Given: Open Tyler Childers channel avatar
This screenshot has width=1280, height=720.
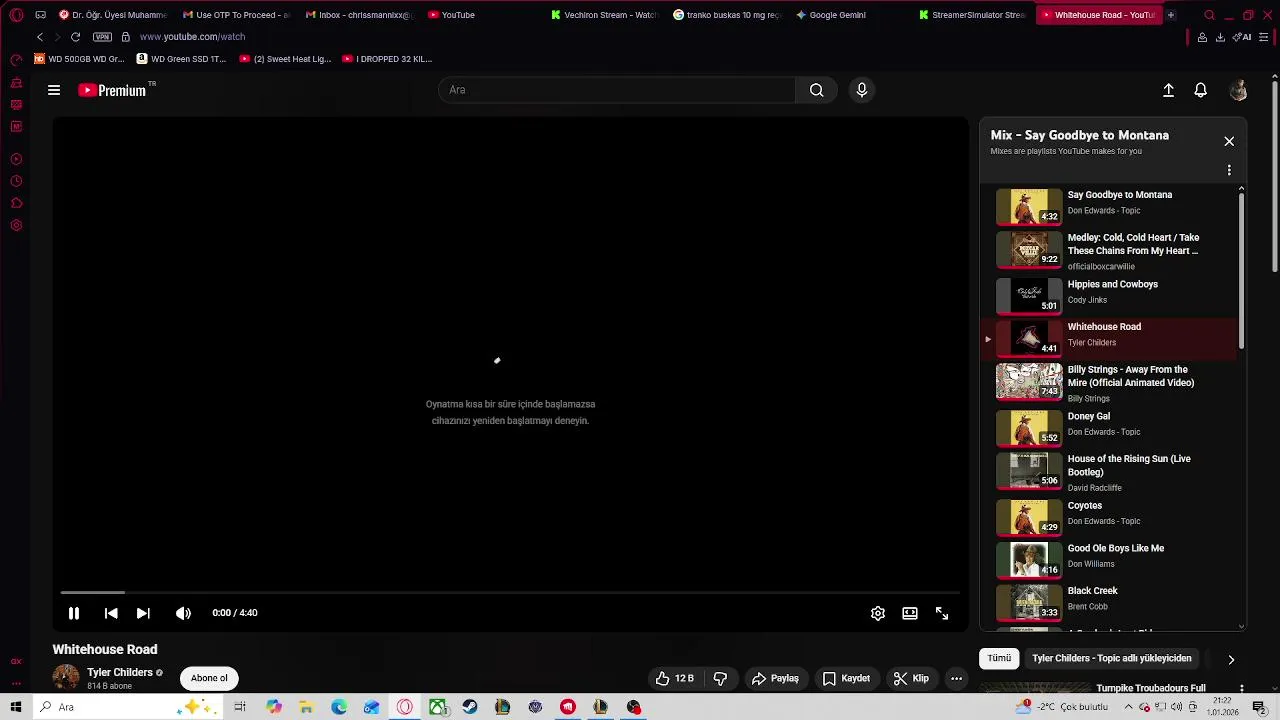Looking at the screenshot, I should [x=66, y=677].
